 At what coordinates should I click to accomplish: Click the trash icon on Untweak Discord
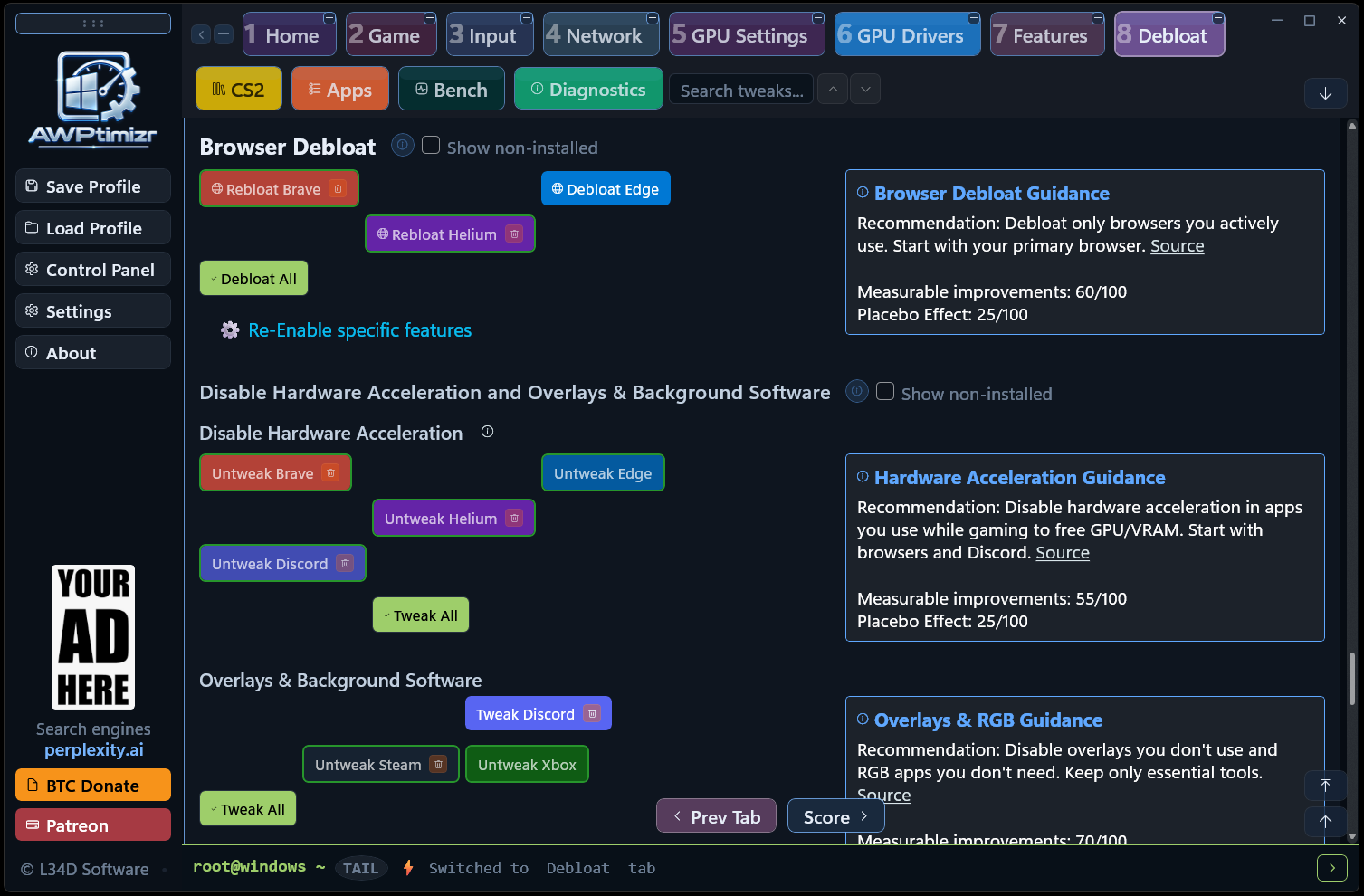click(345, 564)
